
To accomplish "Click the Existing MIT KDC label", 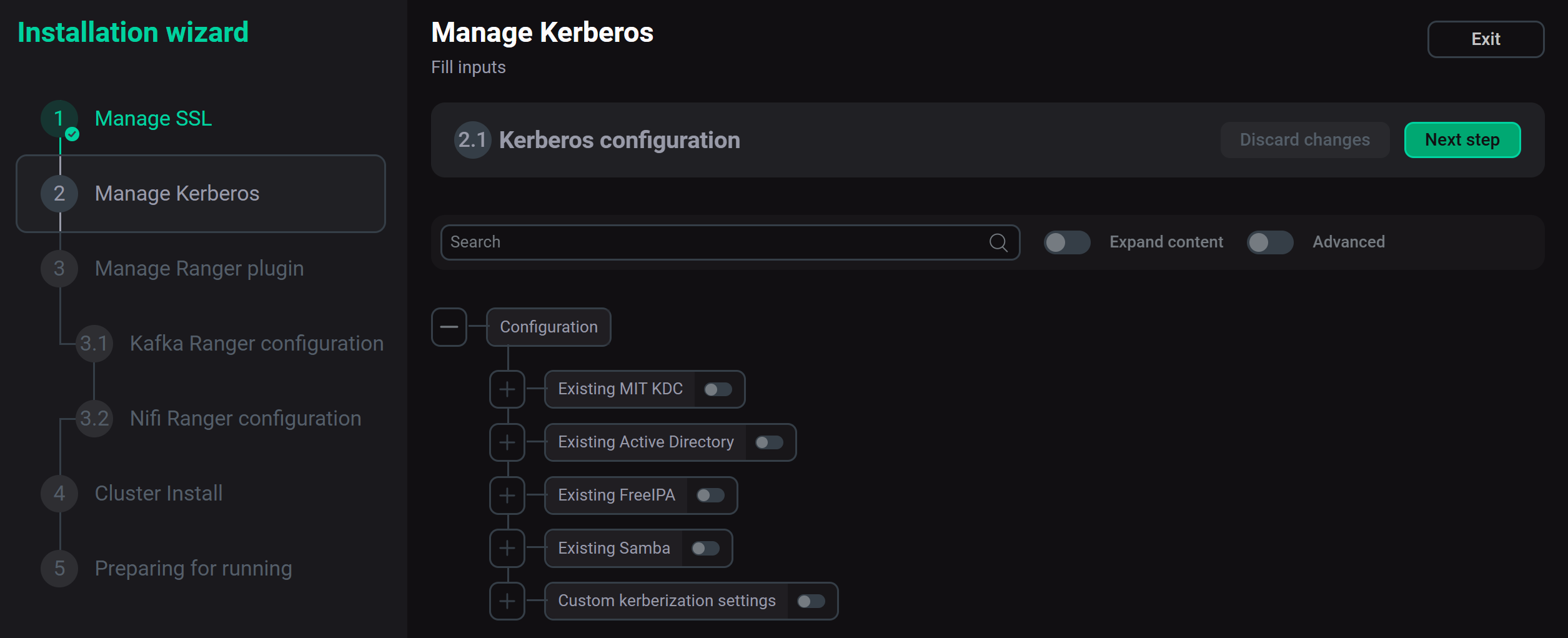I will coord(620,389).
